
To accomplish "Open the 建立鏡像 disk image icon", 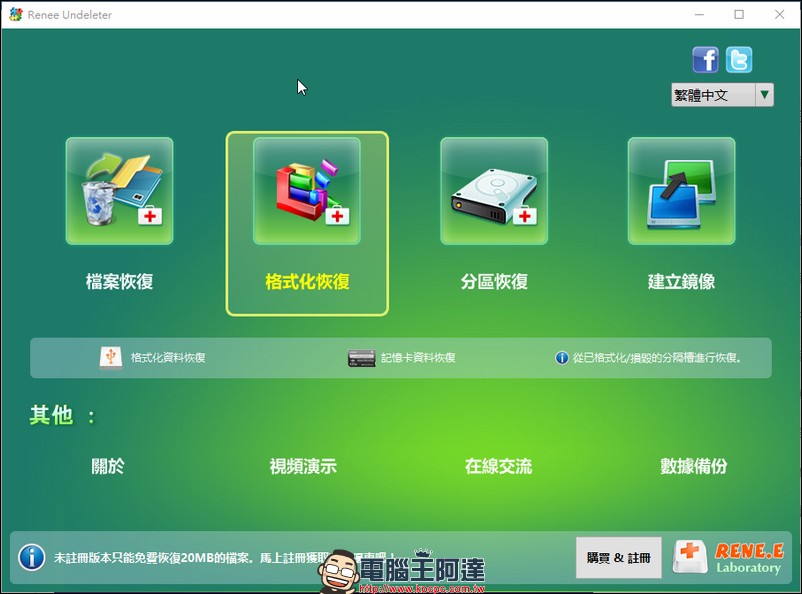I will tap(681, 191).
